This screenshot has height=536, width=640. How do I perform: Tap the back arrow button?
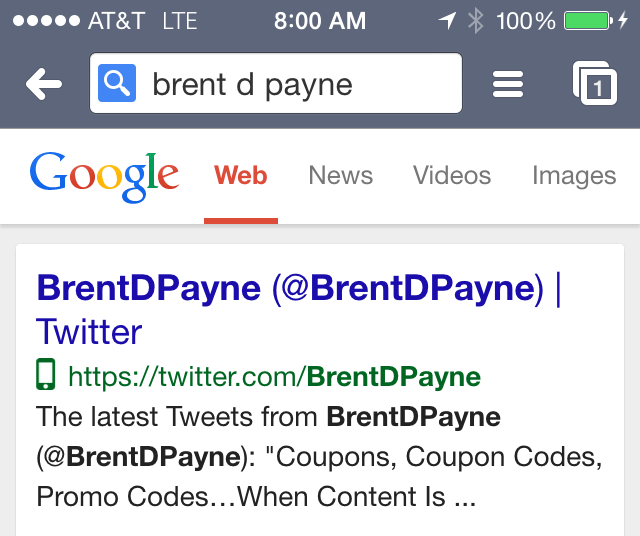tap(43, 85)
